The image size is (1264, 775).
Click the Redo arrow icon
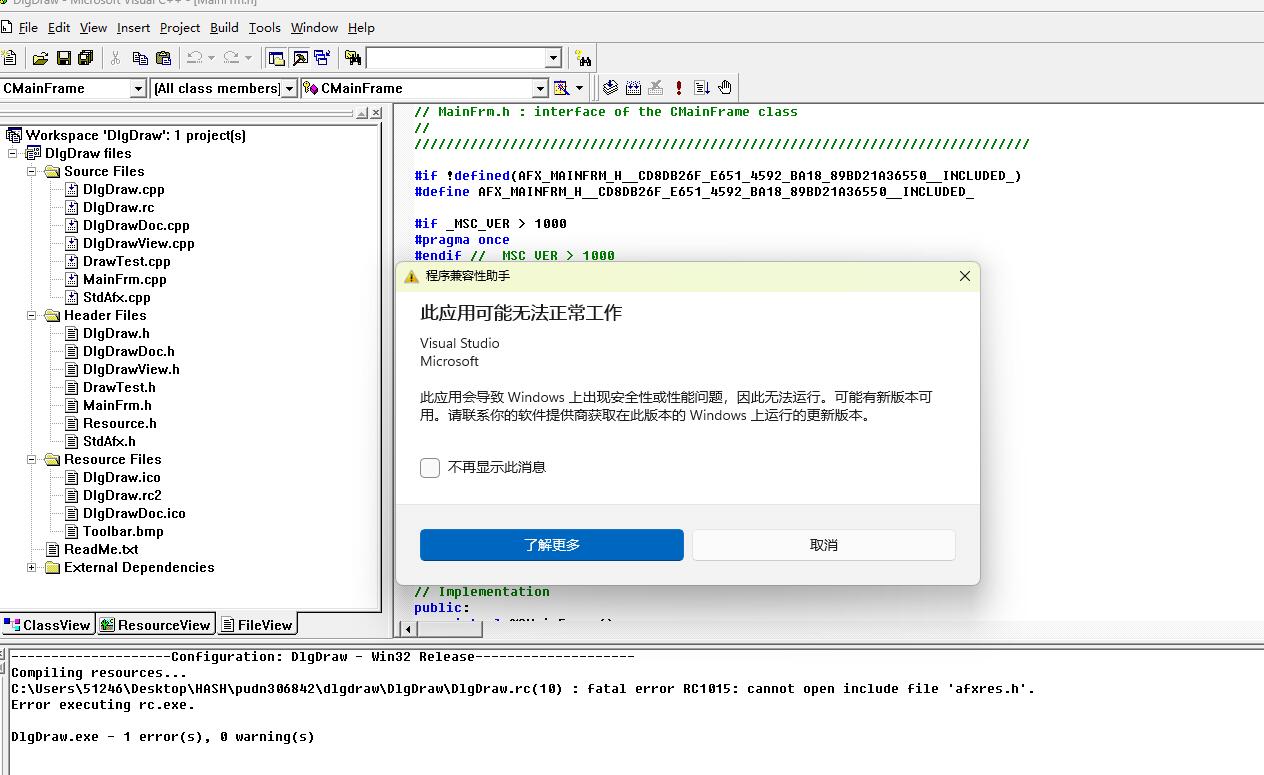pyautogui.click(x=232, y=58)
